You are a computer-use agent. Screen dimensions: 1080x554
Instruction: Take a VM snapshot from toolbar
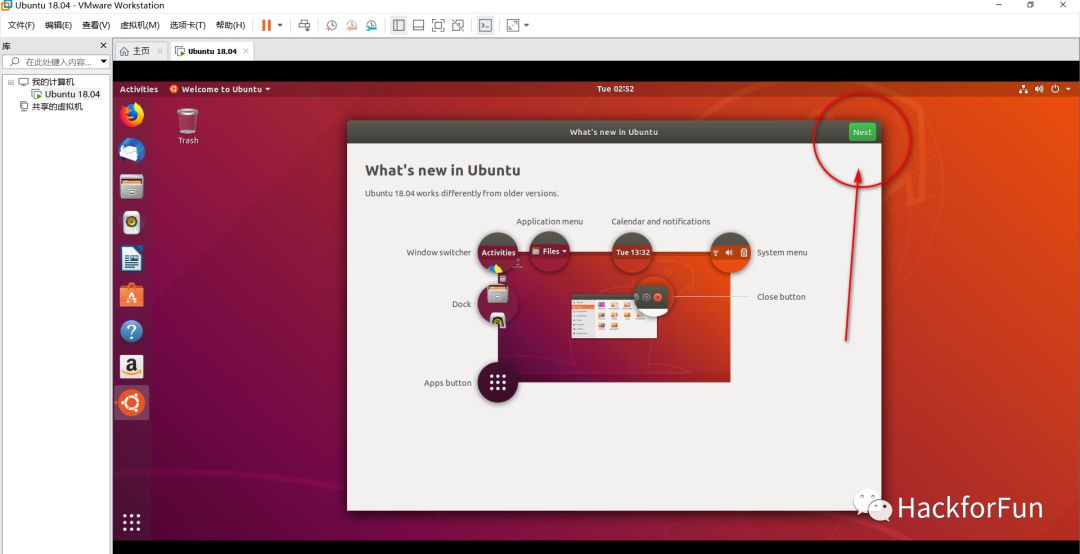click(x=332, y=25)
